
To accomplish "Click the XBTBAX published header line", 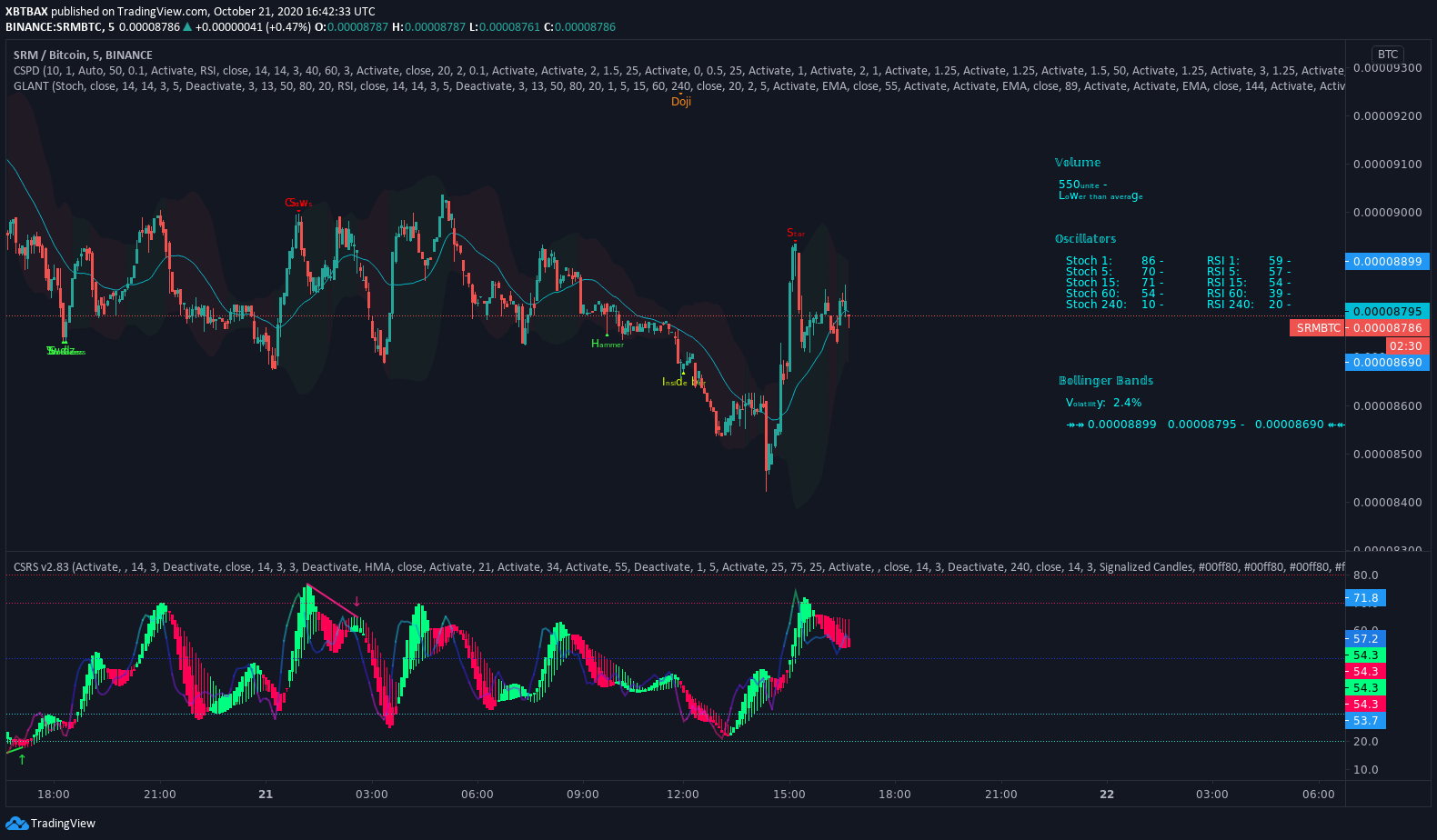I will coord(190,12).
